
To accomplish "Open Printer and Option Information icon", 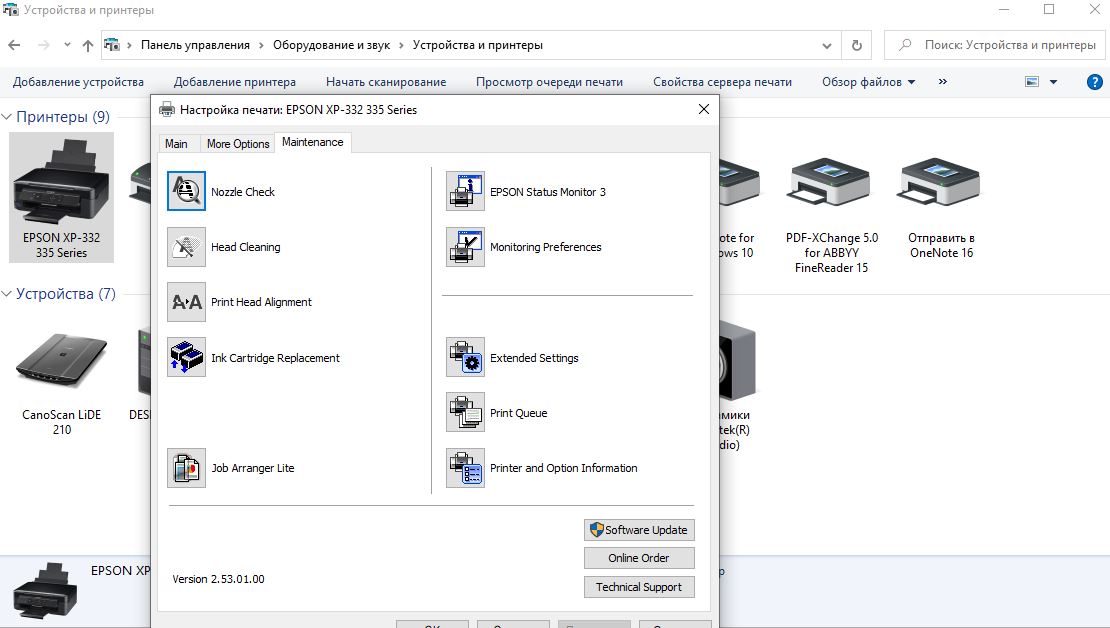I will [x=465, y=468].
